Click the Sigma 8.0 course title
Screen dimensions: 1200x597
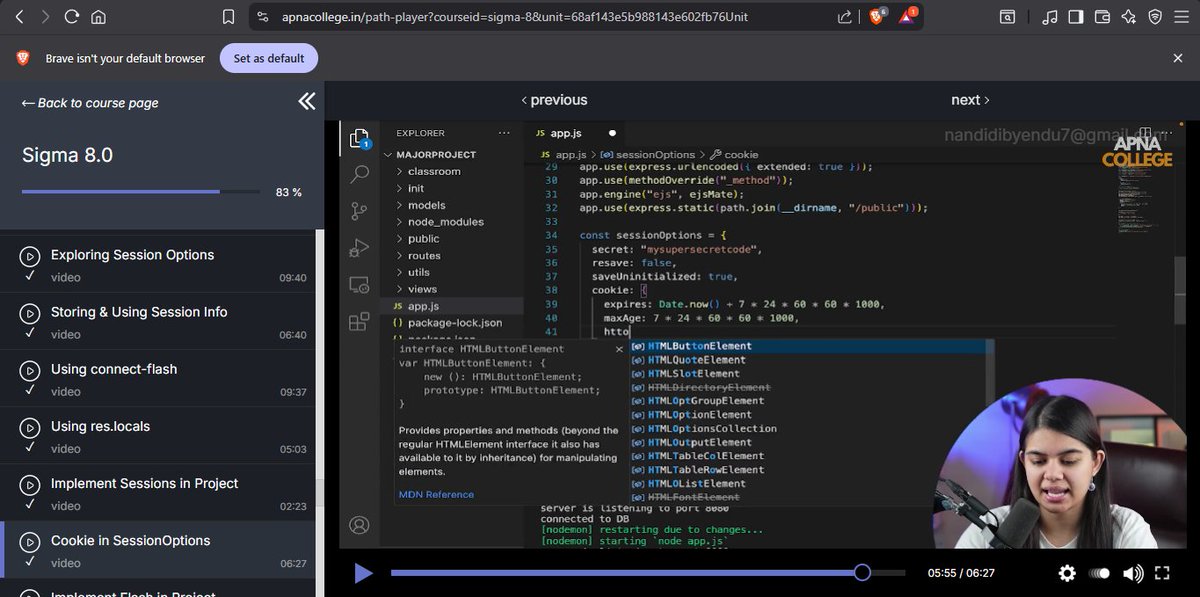point(67,155)
